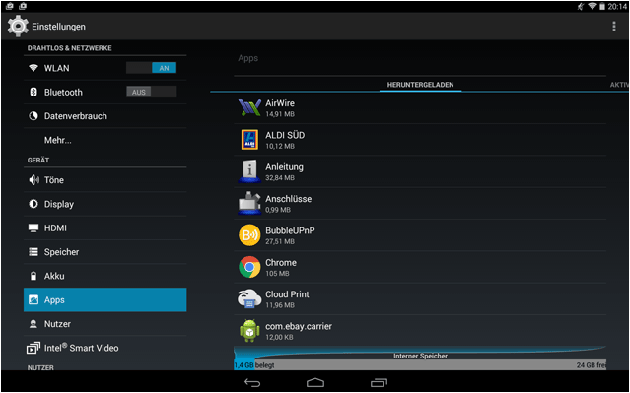Open Mehr... network options
Viewport: 630px width, 393px height.
105,140
